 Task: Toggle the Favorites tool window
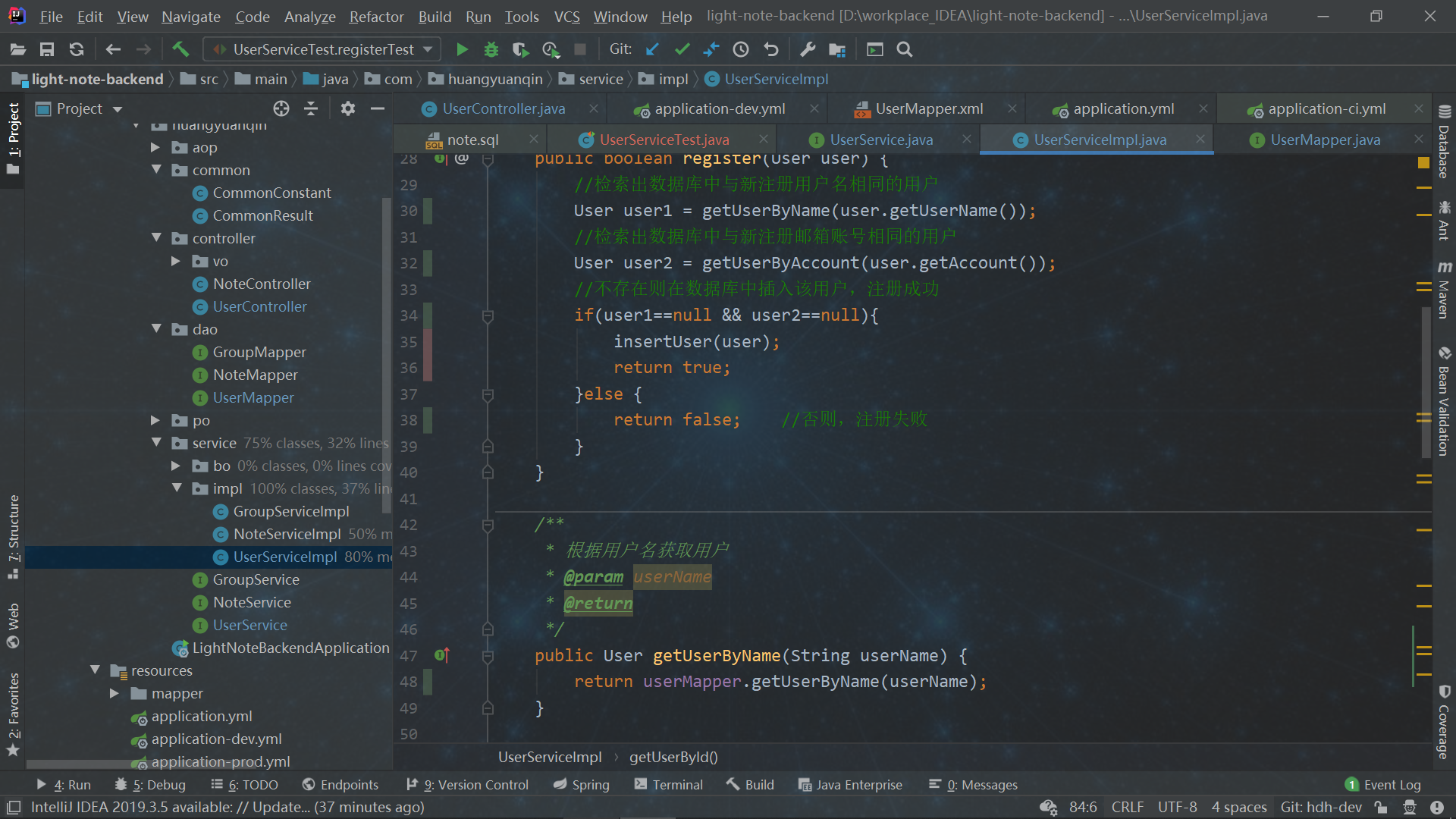(x=13, y=714)
